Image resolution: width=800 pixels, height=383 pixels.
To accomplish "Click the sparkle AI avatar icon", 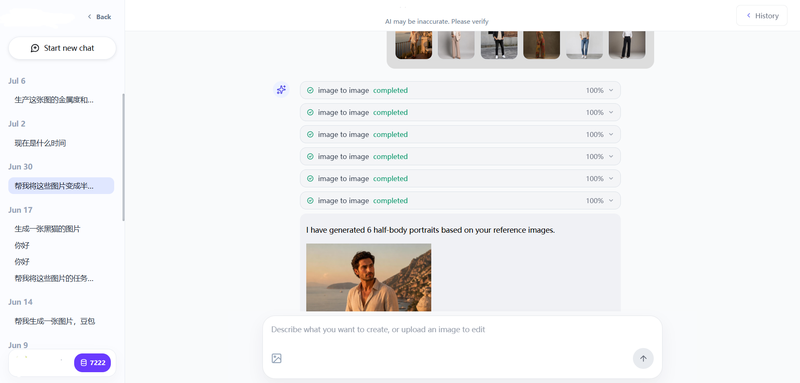I will click(x=281, y=90).
